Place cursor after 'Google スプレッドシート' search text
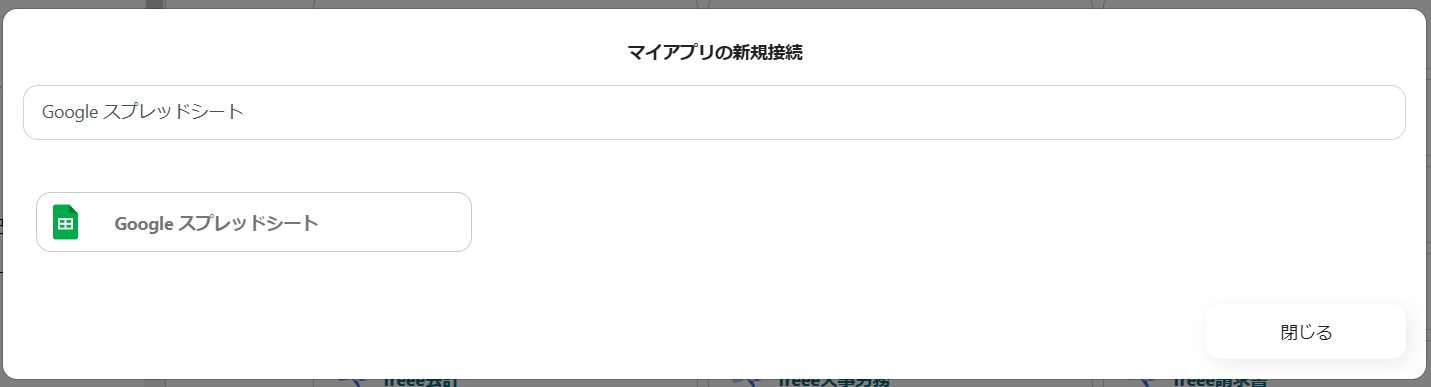Image resolution: width=1431 pixels, height=387 pixels. (x=245, y=112)
